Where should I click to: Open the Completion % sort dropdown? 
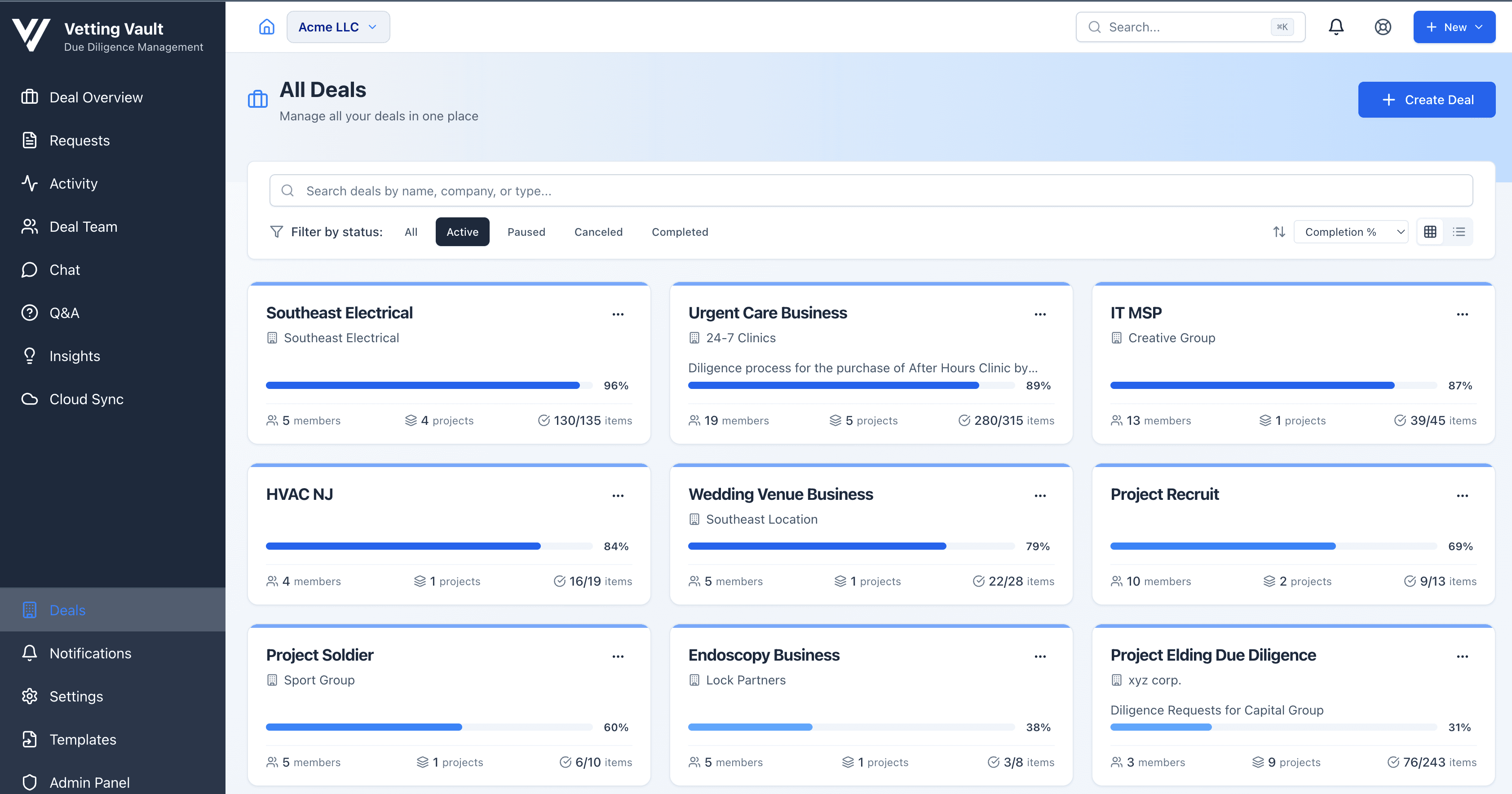pos(1351,231)
